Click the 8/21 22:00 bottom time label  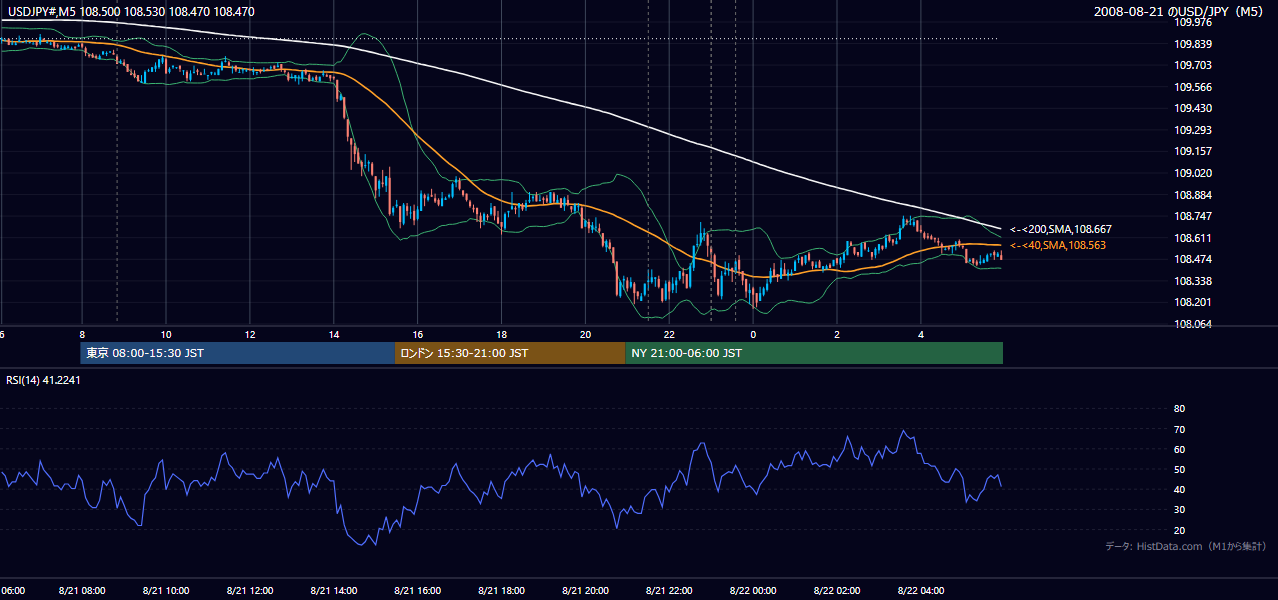pyautogui.click(x=670, y=590)
